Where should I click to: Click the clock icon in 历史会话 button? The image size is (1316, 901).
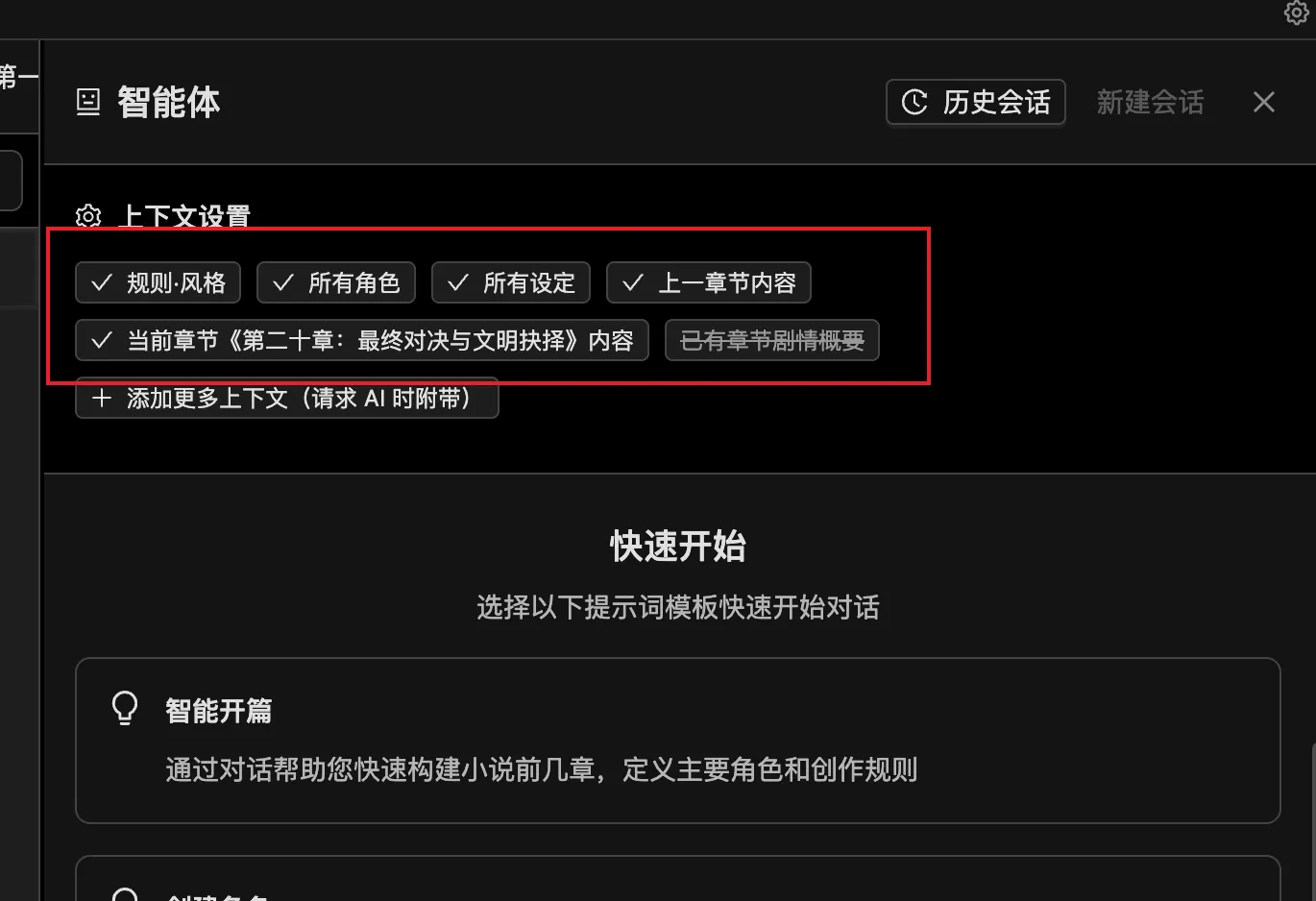click(914, 102)
